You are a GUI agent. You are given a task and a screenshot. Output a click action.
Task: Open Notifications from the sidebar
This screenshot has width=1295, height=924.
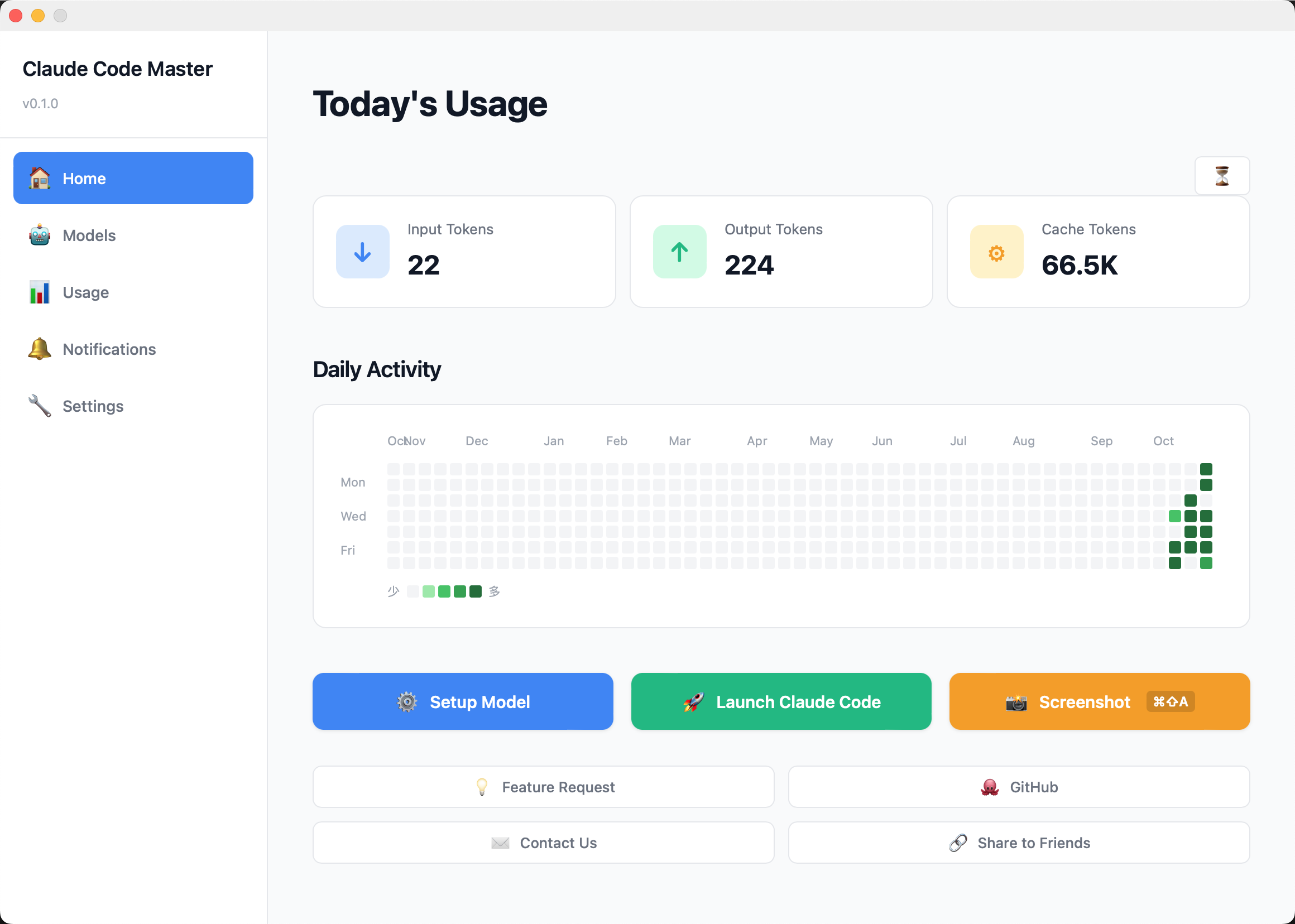coord(109,349)
